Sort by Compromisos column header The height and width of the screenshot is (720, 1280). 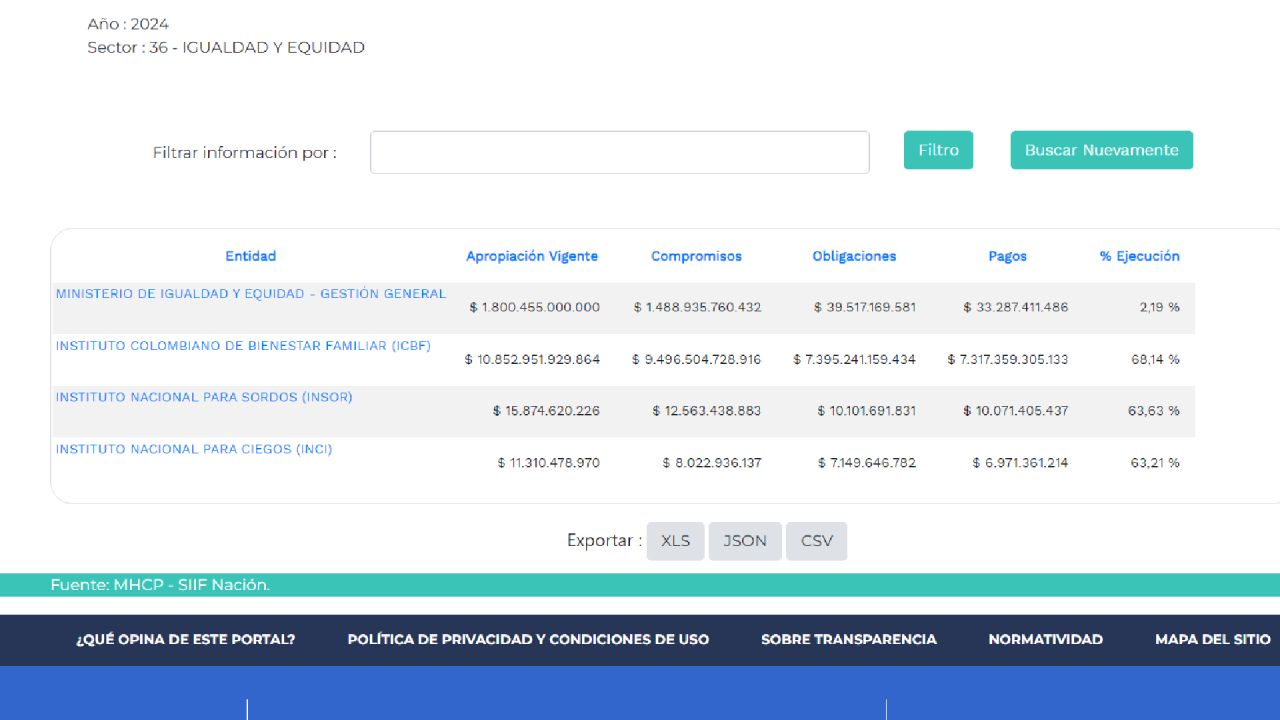(697, 256)
